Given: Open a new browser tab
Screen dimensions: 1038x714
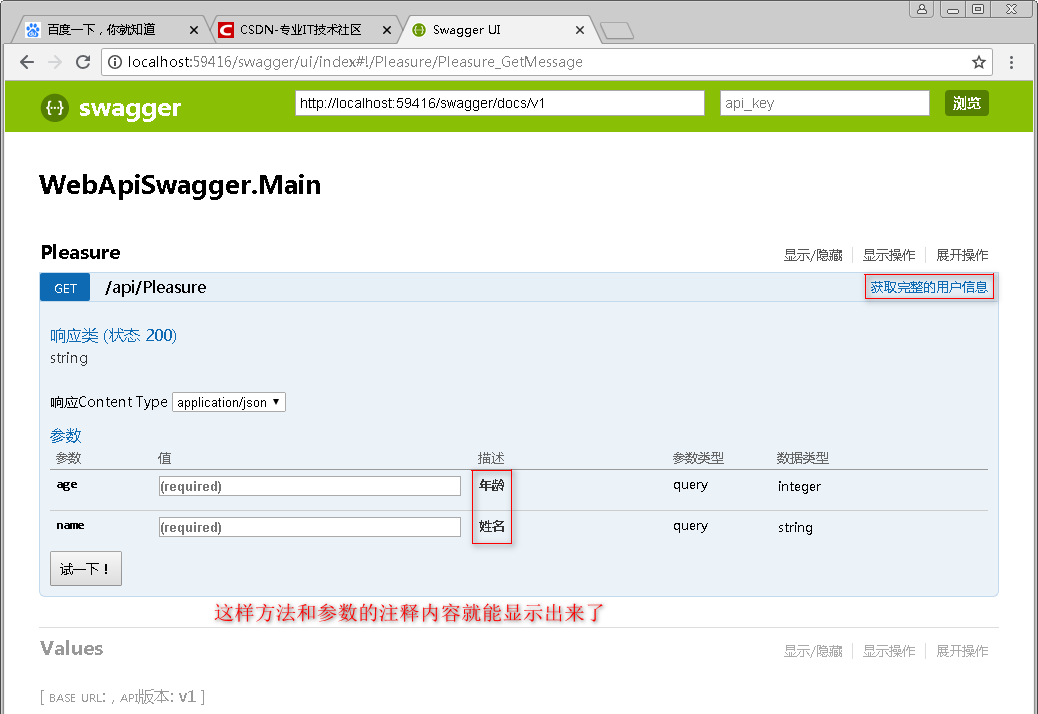Looking at the screenshot, I should (617, 29).
